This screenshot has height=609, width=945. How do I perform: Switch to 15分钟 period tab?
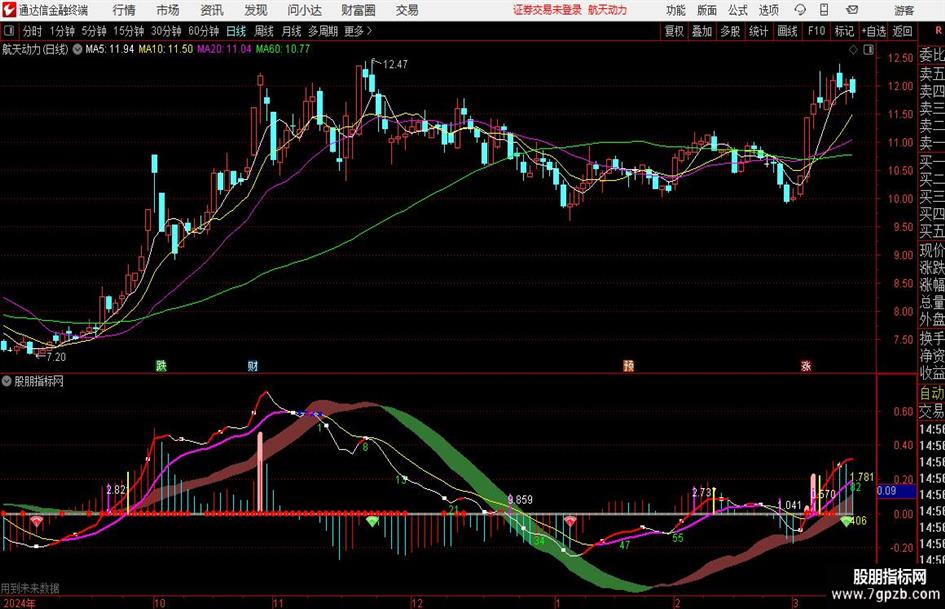click(128, 31)
